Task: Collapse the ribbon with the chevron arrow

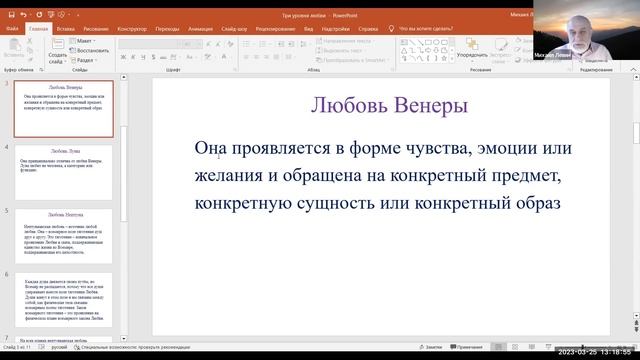Action: (x=633, y=70)
